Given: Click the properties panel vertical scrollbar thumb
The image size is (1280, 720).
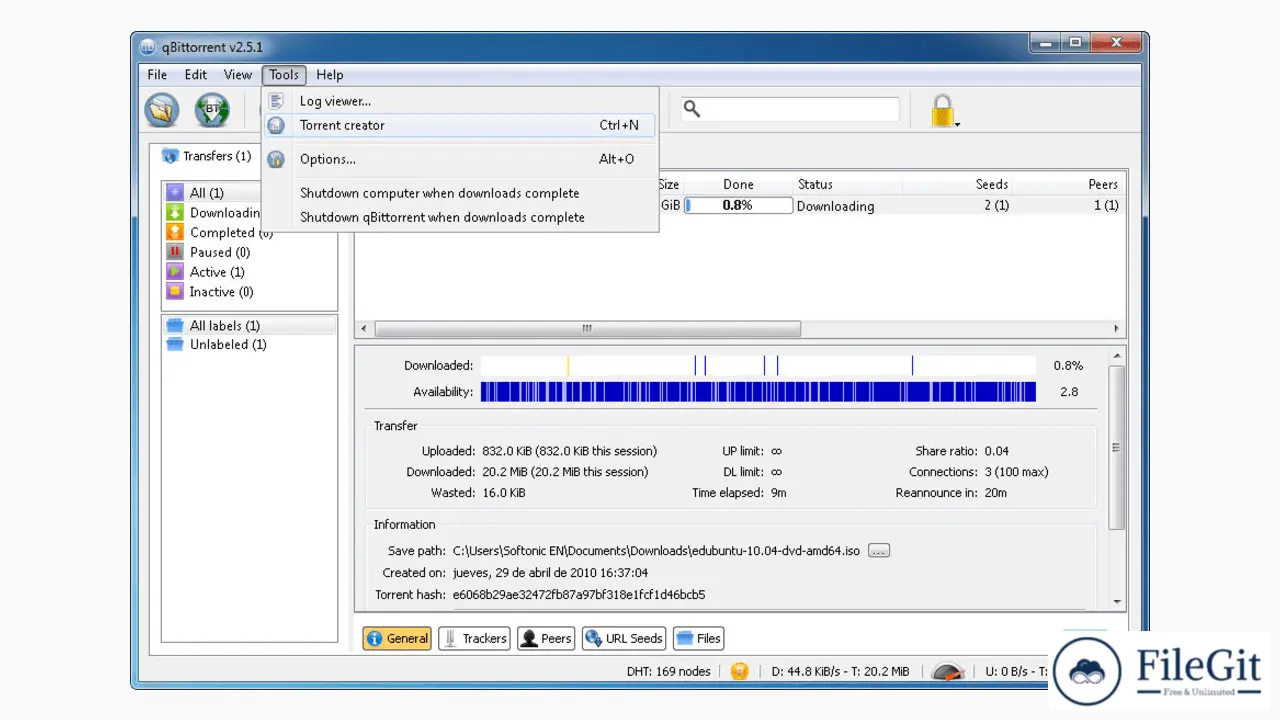Looking at the screenshot, I should pyautogui.click(x=1117, y=447).
